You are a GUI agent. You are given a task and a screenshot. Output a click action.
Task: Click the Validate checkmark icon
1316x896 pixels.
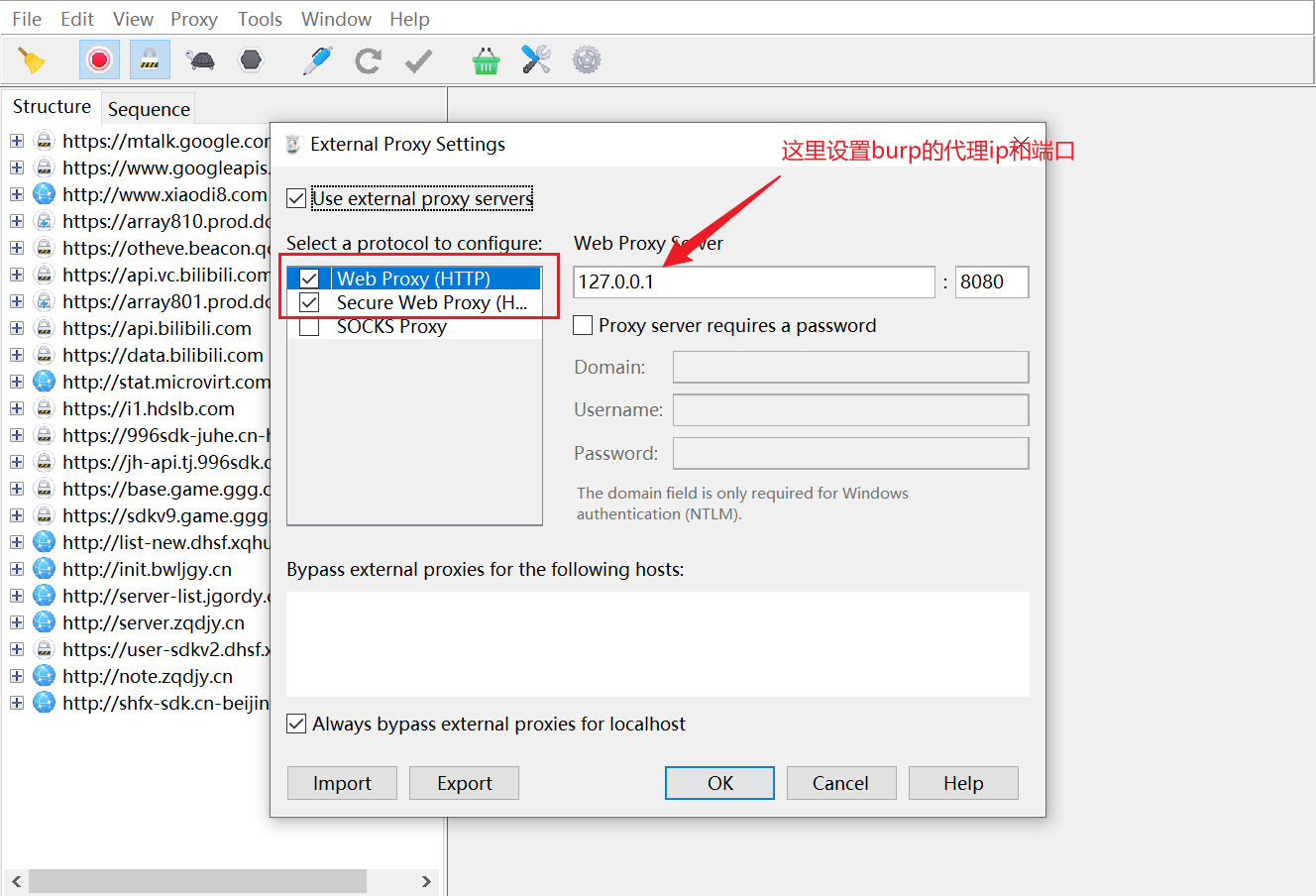click(419, 60)
